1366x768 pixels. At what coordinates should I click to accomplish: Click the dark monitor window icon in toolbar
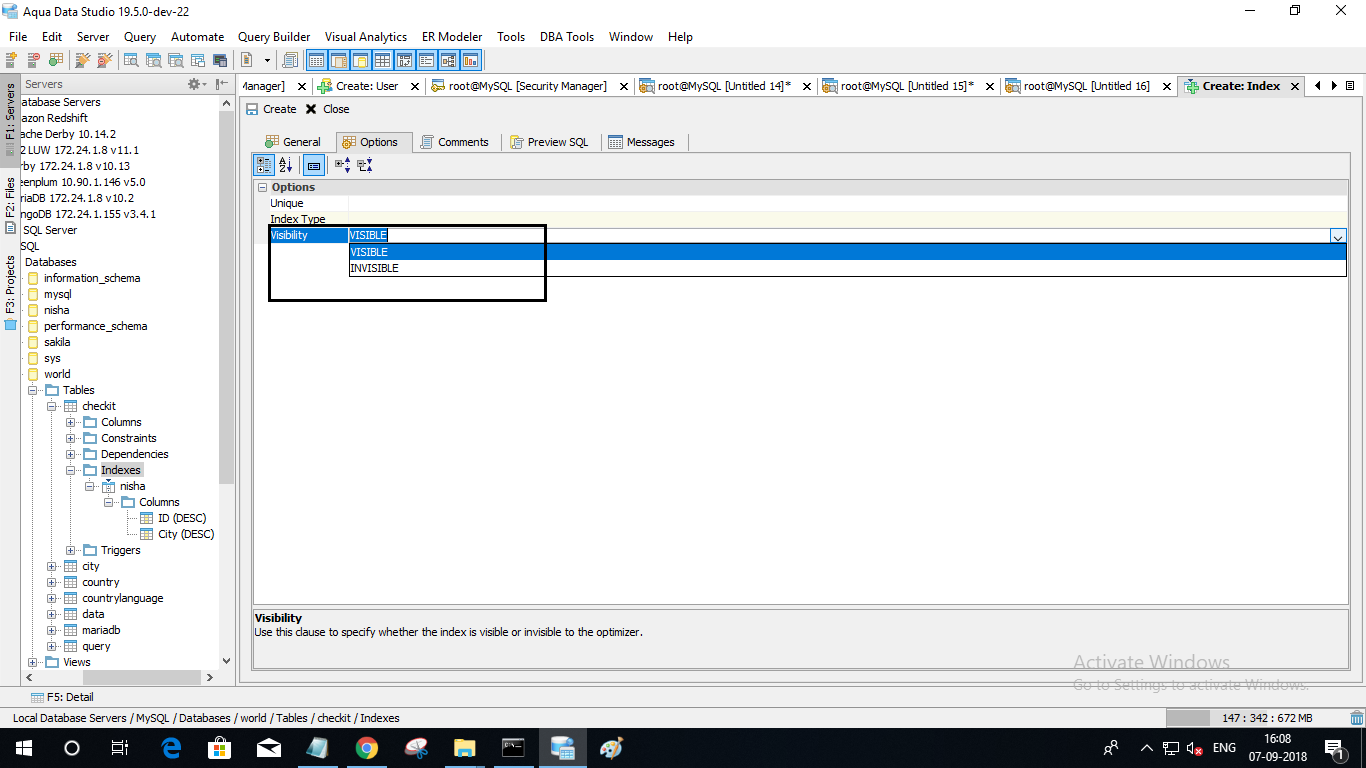220,60
